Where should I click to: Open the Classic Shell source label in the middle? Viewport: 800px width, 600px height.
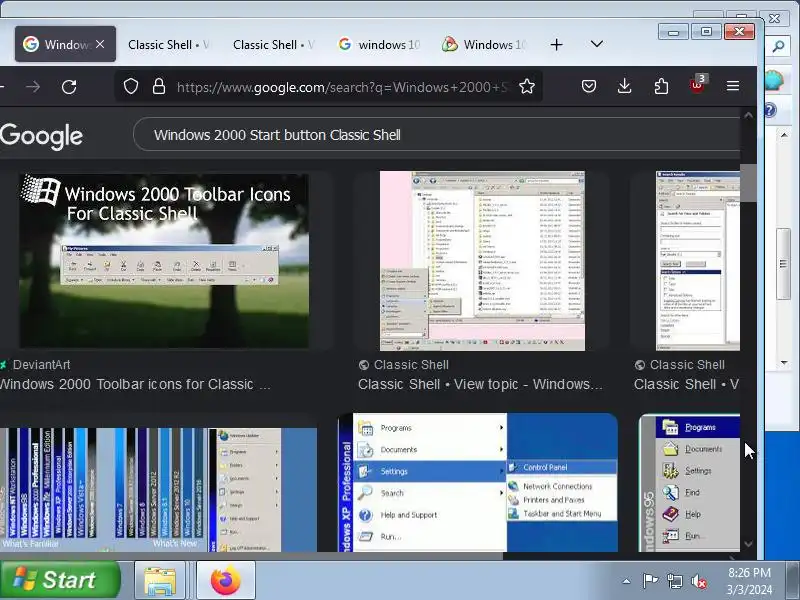click(411, 365)
